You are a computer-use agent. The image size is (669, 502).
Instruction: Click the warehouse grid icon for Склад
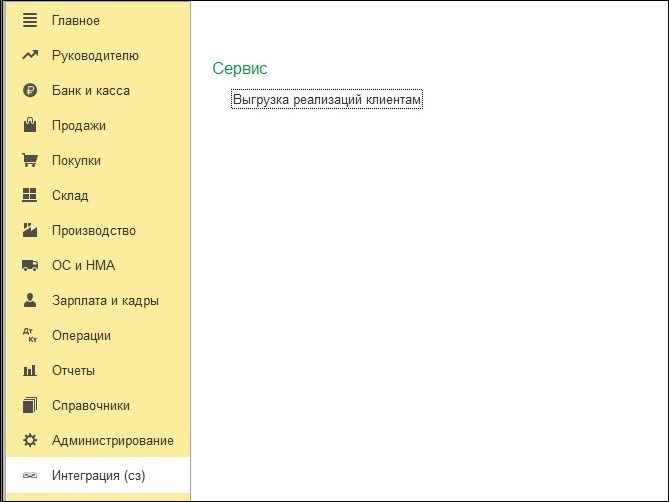30,196
